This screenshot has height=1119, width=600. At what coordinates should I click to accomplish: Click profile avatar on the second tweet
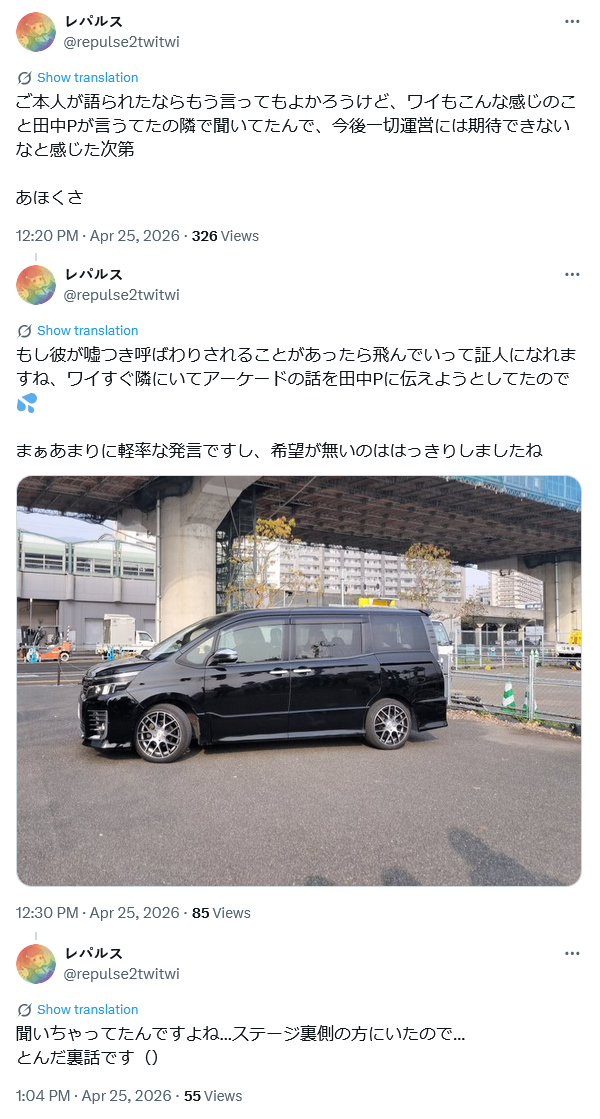click(x=36, y=285)
